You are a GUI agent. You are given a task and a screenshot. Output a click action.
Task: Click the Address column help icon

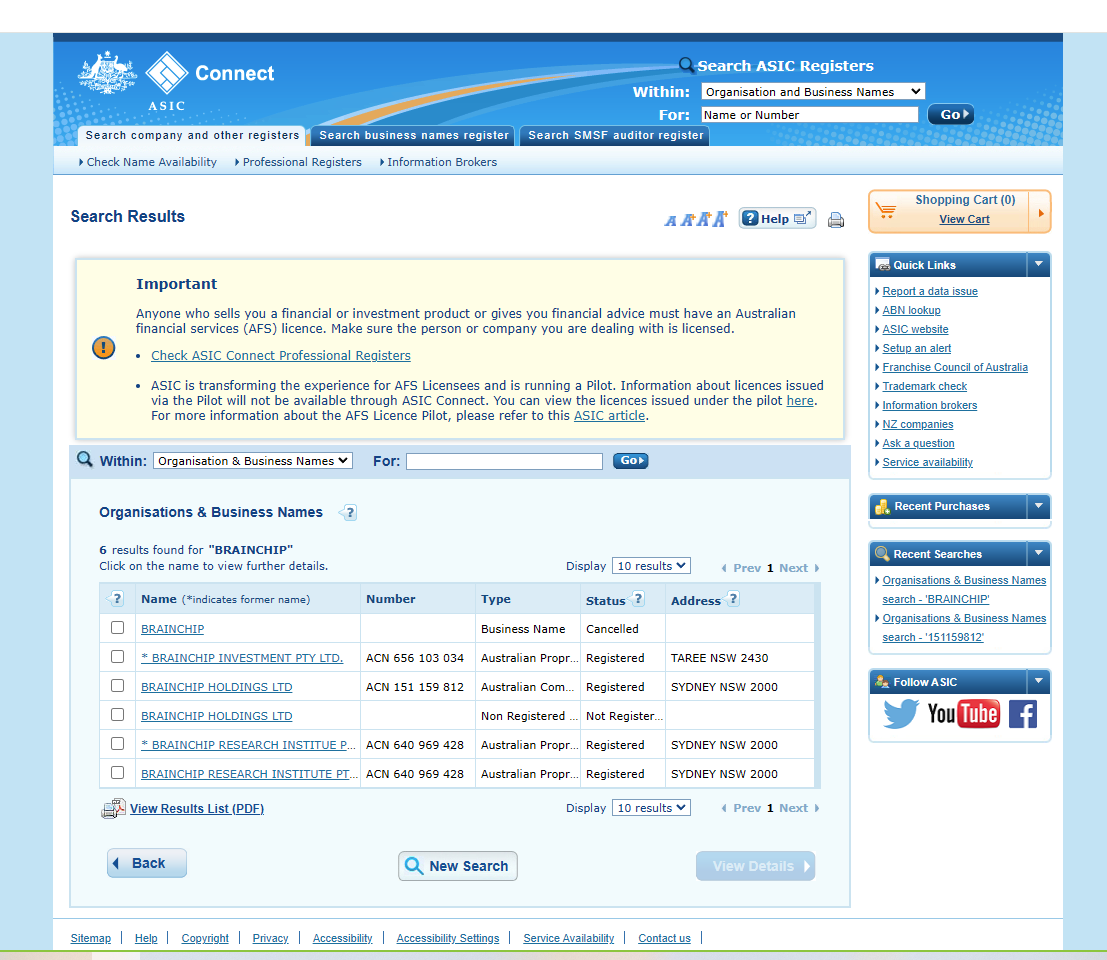point(732,599)
